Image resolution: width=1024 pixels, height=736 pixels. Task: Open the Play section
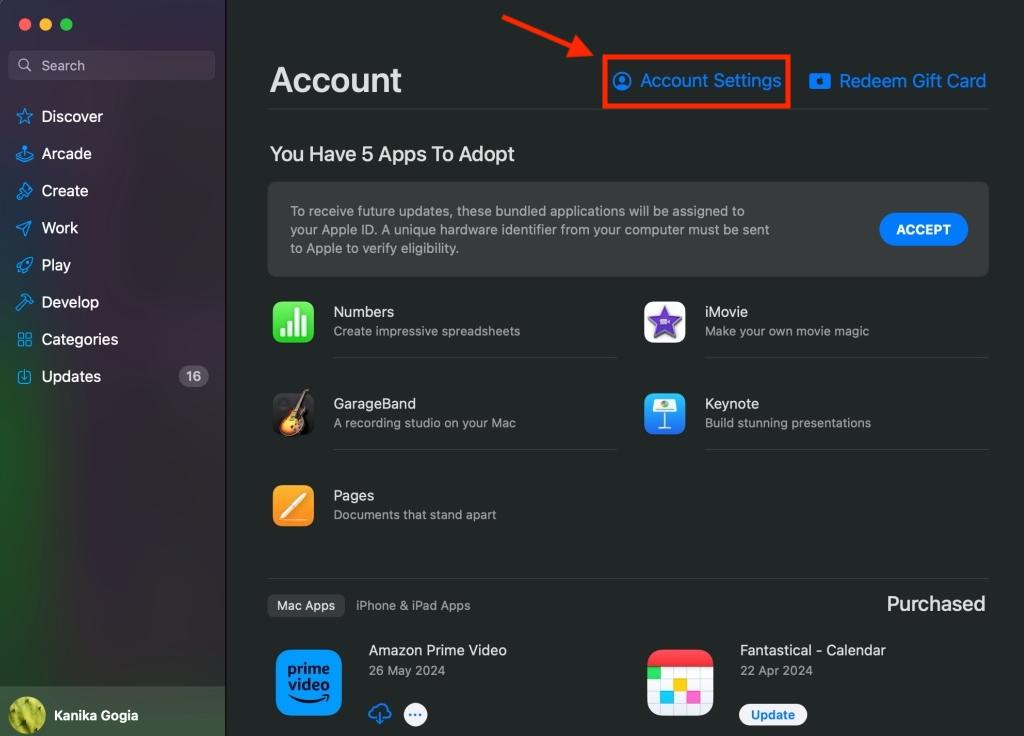[x=56, y=265]
